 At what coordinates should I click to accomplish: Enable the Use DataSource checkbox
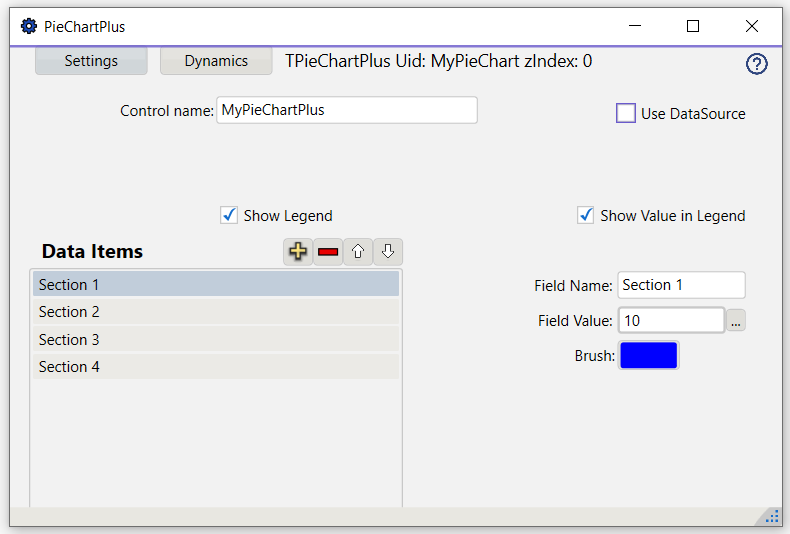pyautogui.click(x=626, y=113)
